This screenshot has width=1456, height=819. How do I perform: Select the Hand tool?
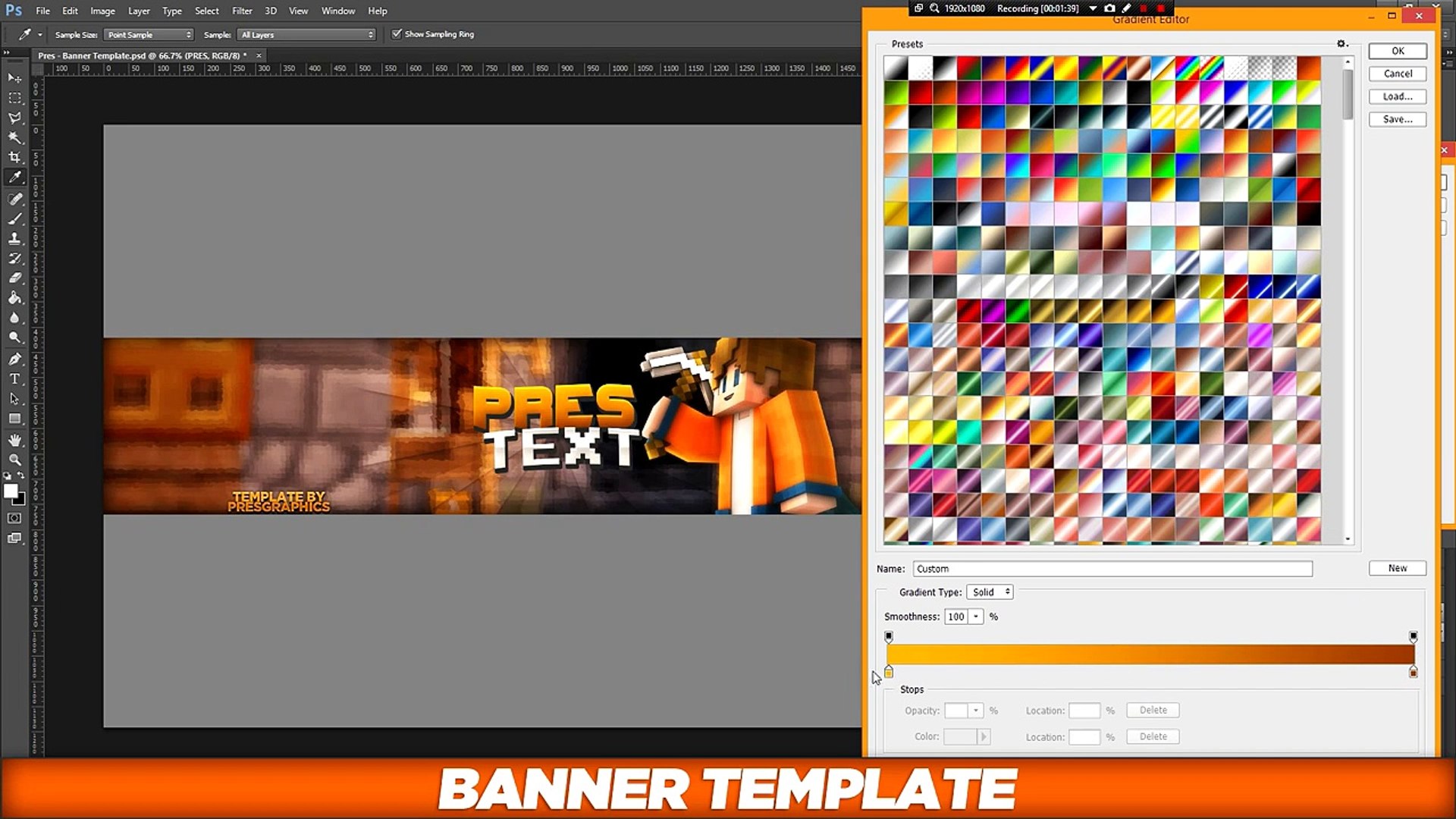coord(14,440)
